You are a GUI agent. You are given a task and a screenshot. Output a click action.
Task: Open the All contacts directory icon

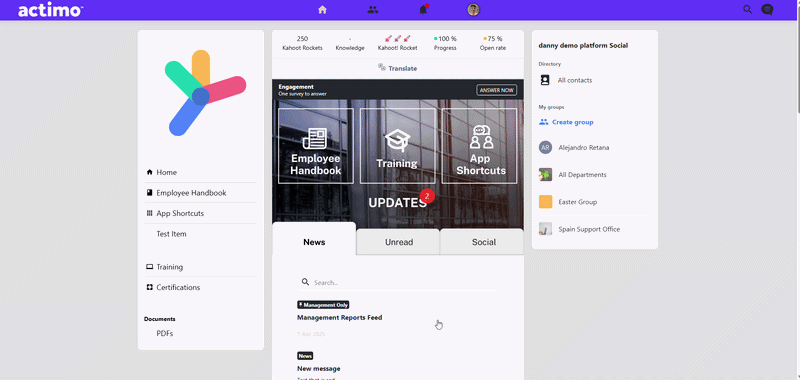tap(545, 80)
